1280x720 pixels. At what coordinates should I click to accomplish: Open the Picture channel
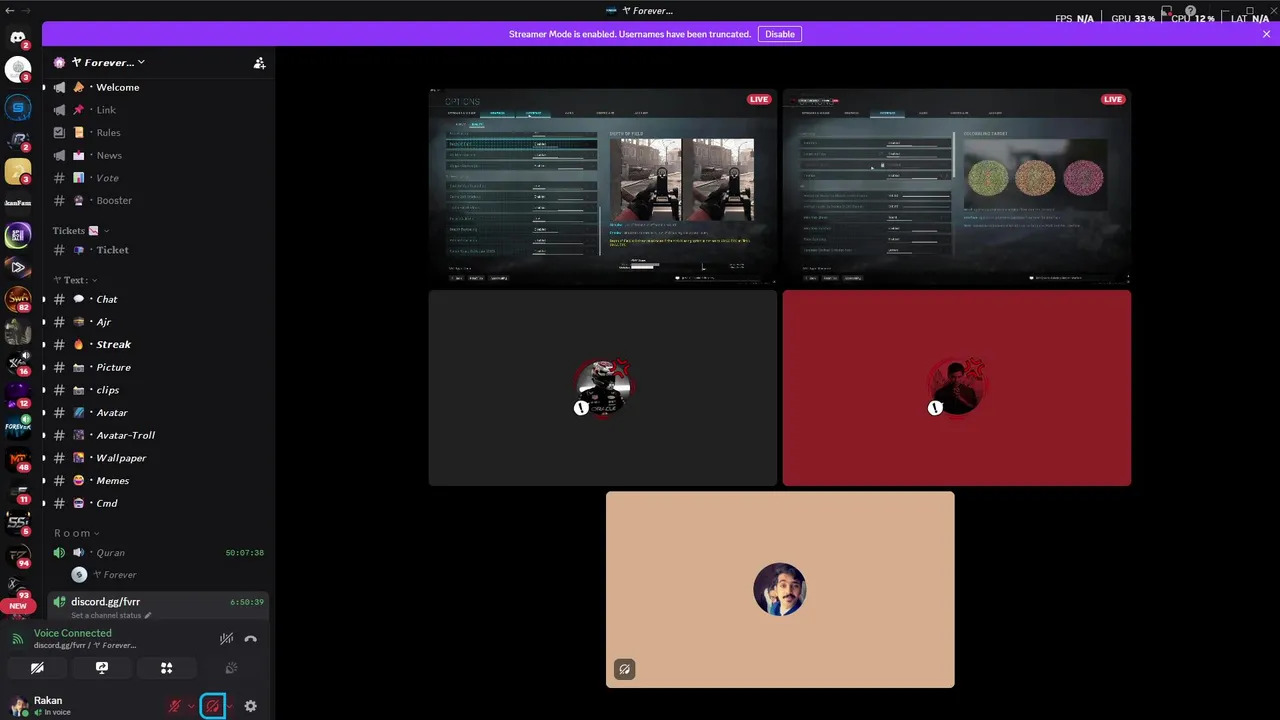tap(157, 367)
